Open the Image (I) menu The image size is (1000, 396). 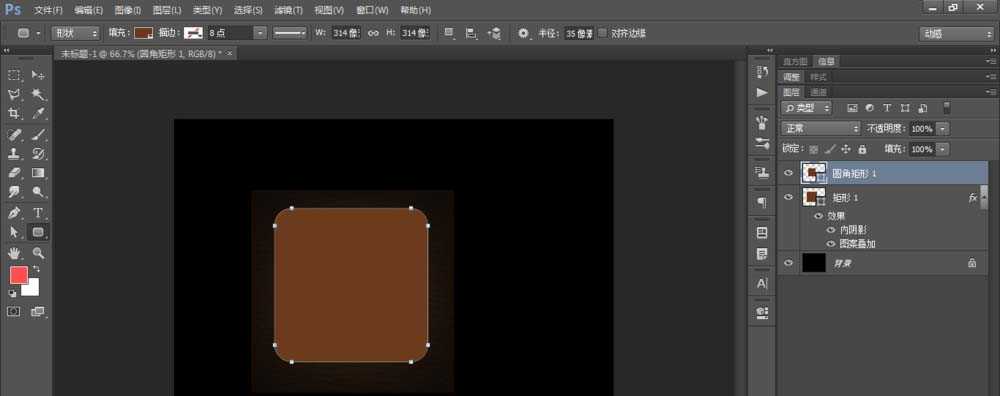pos(128,10)
